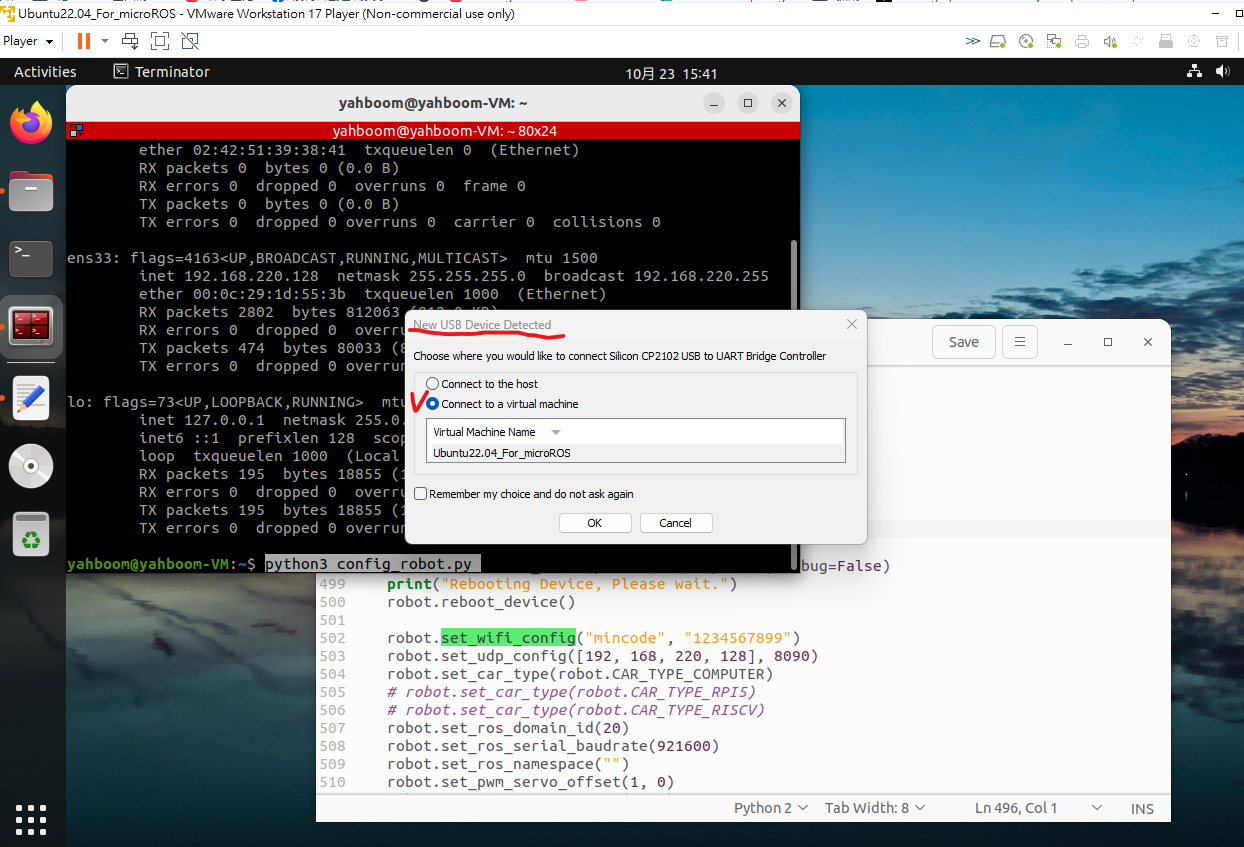Image resolution: width=1244 pixels, height=847 pixels.
Task: Show Applications grid in the dock
Action: [31, 819]
